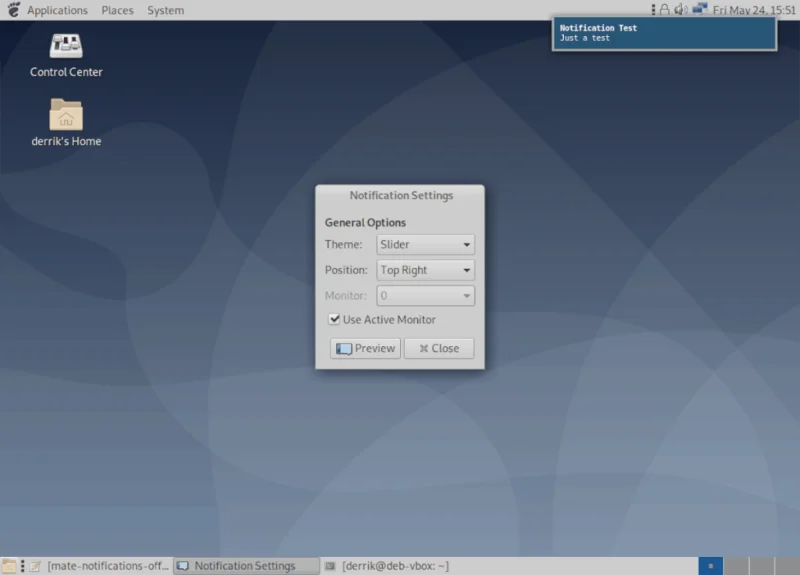
Task: Click the lock icon in the system tray
Action: point(664,9)
